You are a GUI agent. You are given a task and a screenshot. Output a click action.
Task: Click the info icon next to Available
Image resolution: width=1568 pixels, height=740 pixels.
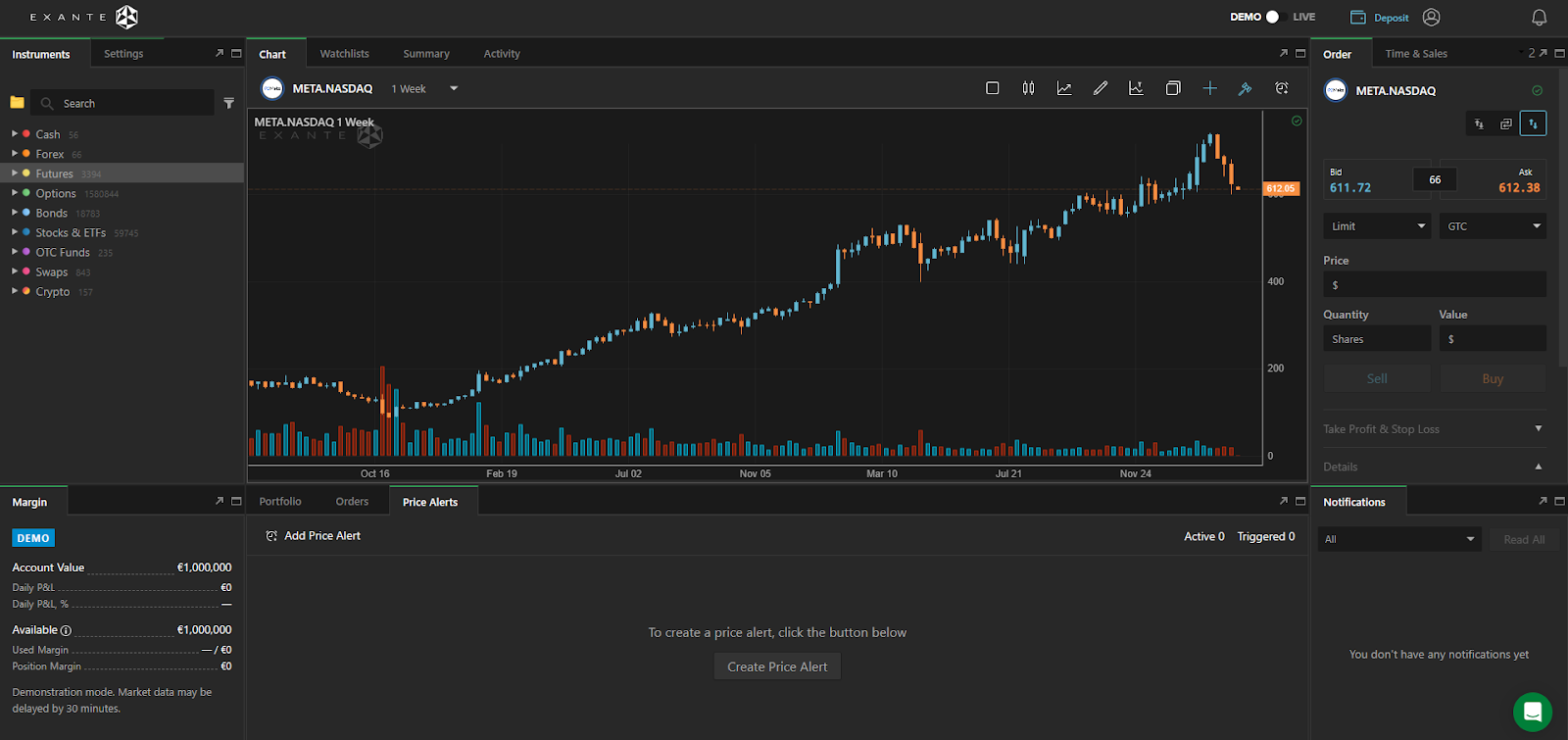pyautogui.click(x=66, y=630)
